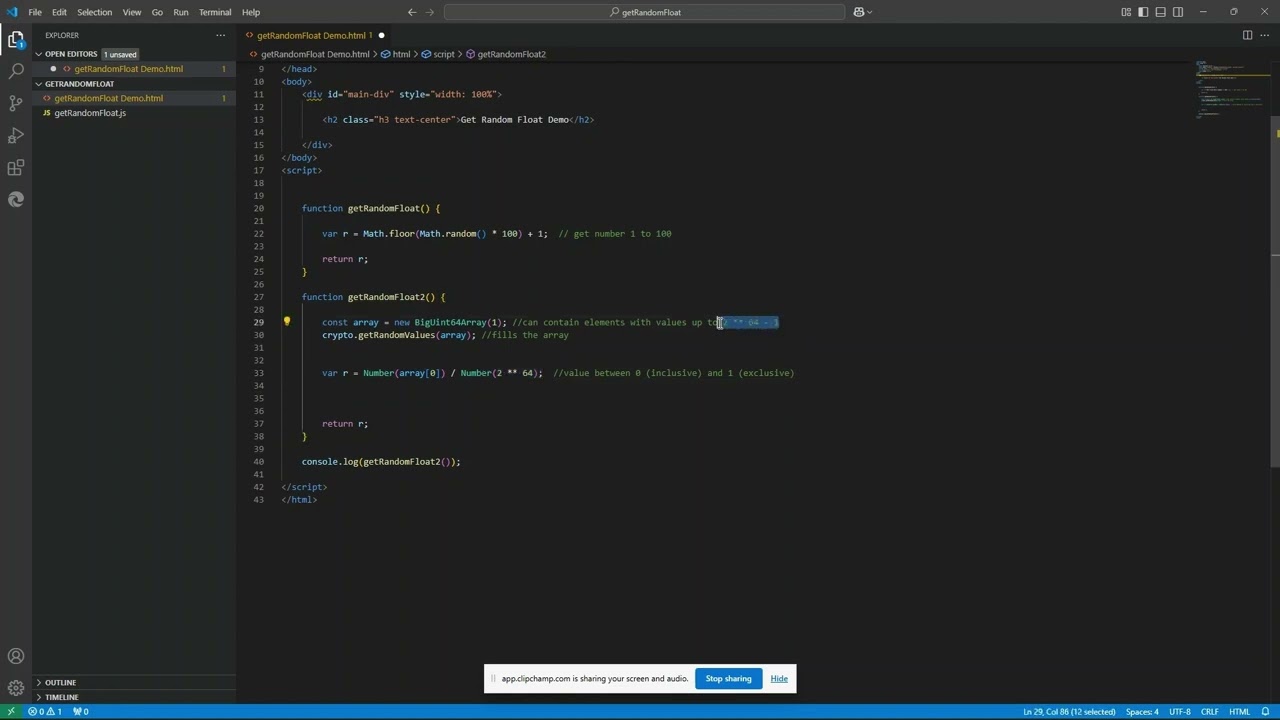Open the editor More Actions ellipsis

click(1265, 35)
